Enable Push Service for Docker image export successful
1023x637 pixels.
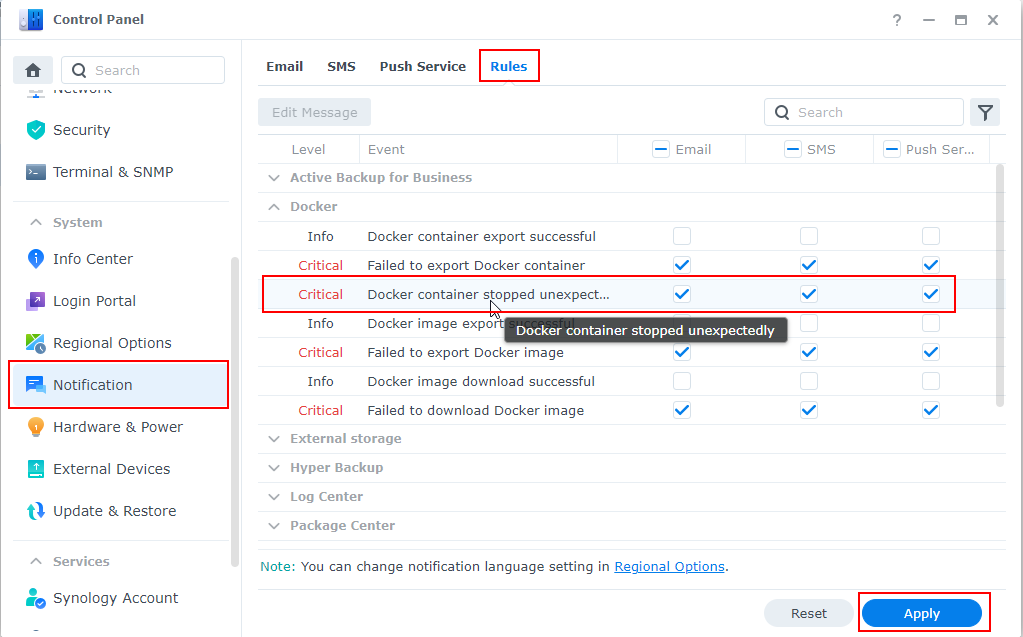[x=931, y=323]
